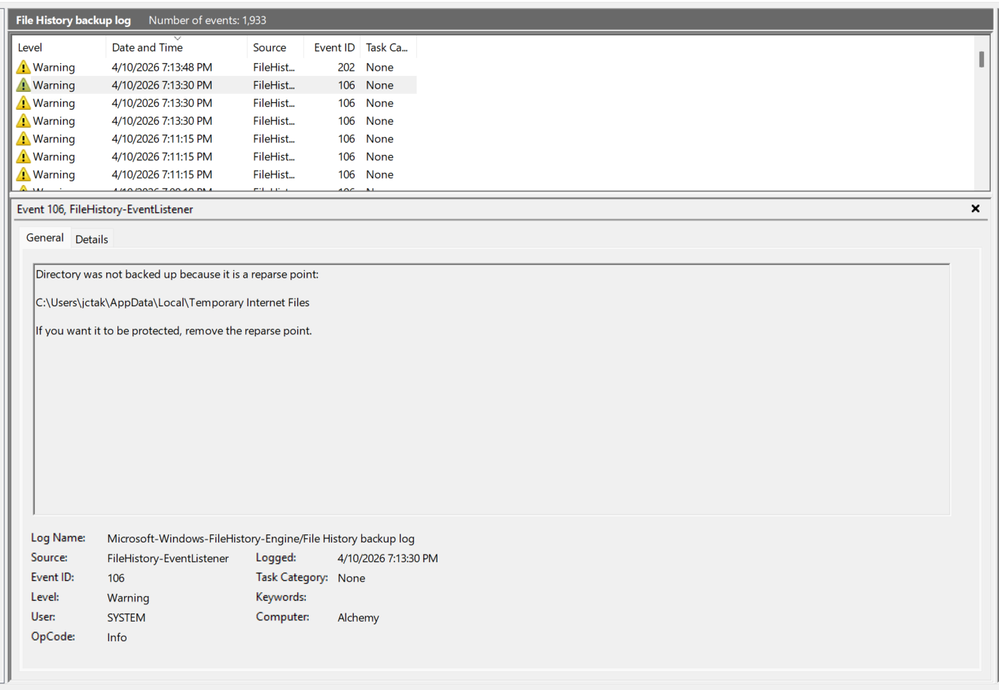Click the Event ID value 106 in details
The width and height of the screenshot is (999, 690).
tap(116, 578)
